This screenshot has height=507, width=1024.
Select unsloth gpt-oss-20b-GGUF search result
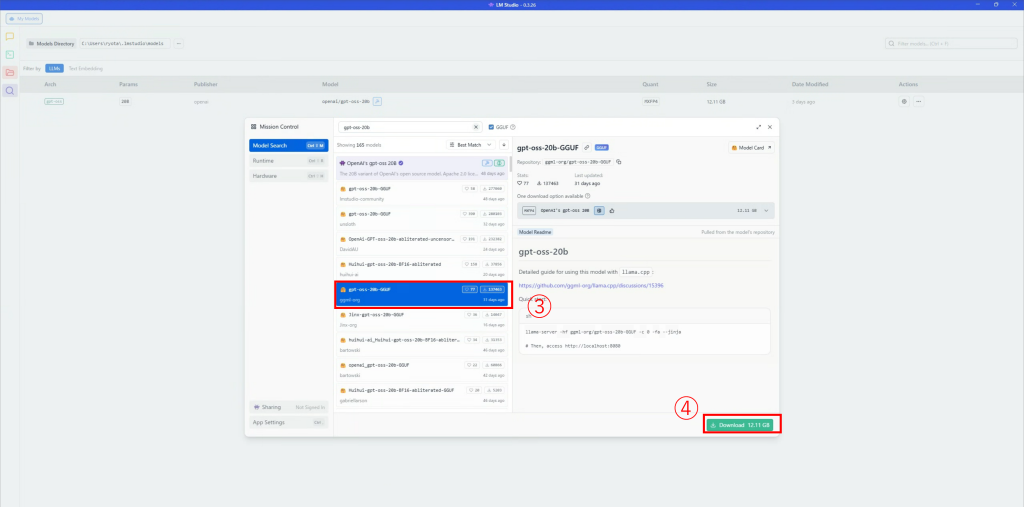(421, 218)
